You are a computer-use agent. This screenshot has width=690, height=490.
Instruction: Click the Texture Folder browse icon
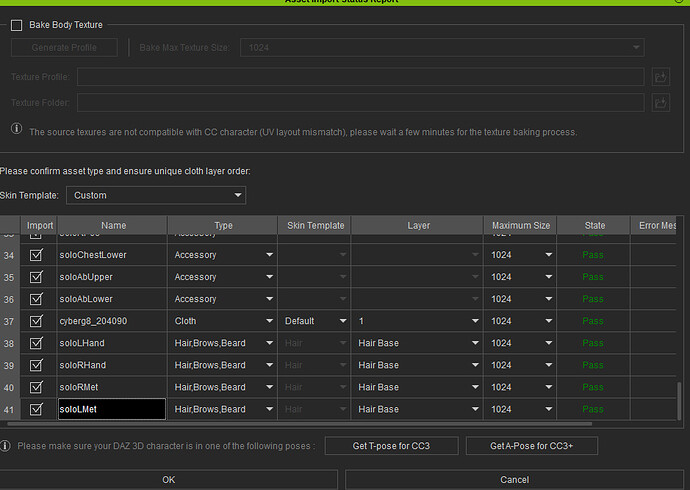tap(660, 102)
